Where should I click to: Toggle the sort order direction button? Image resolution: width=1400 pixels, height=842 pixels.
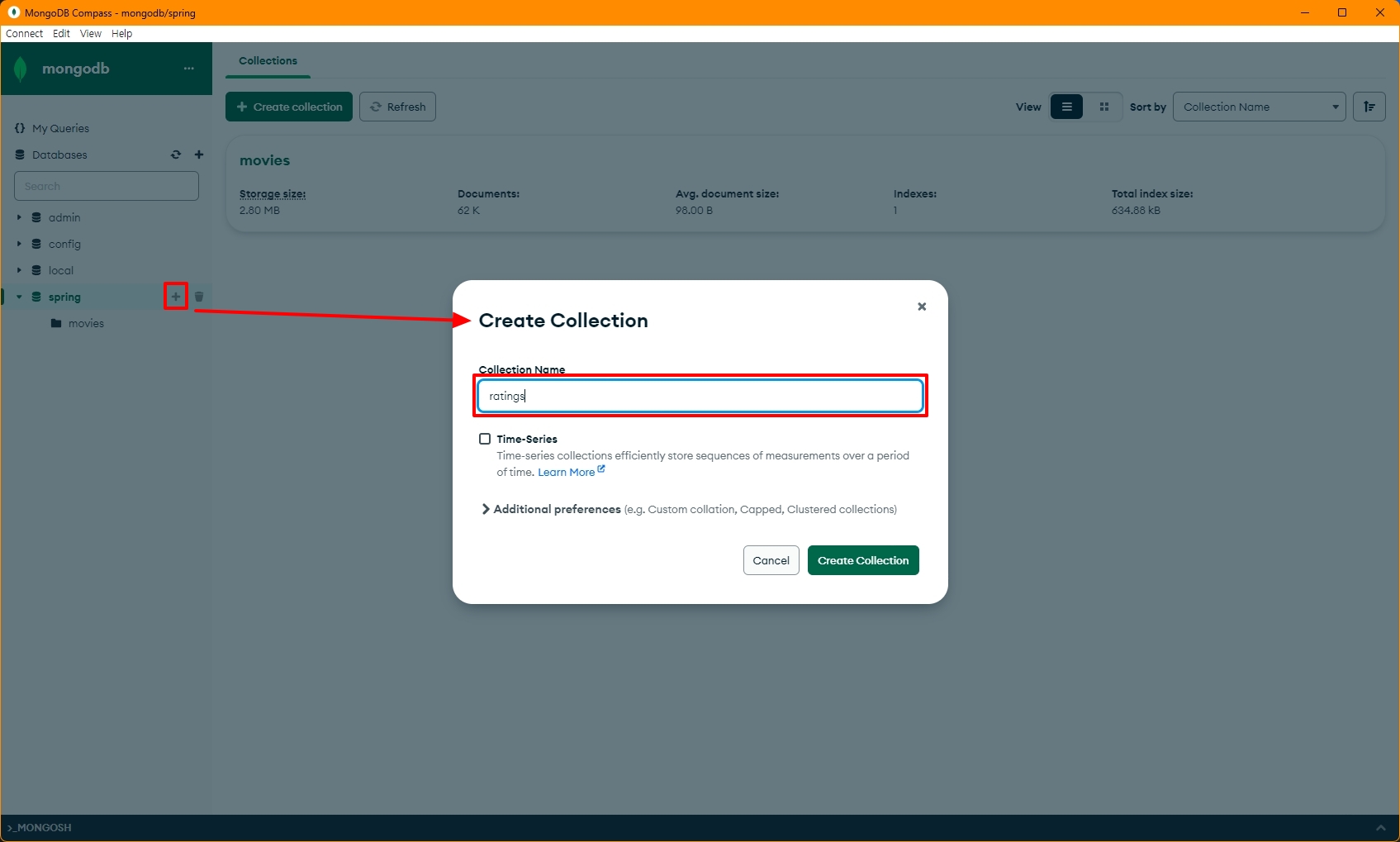point(1369,107)
